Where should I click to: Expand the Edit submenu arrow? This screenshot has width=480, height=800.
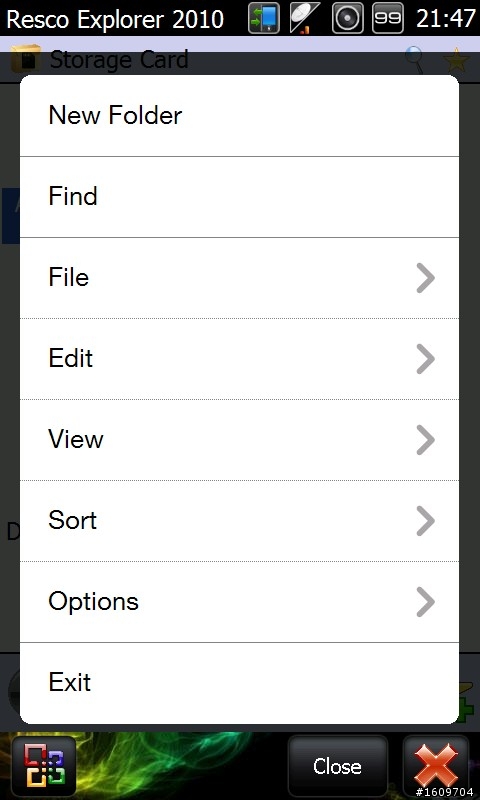pyautogui.click(x=425, y=359)
